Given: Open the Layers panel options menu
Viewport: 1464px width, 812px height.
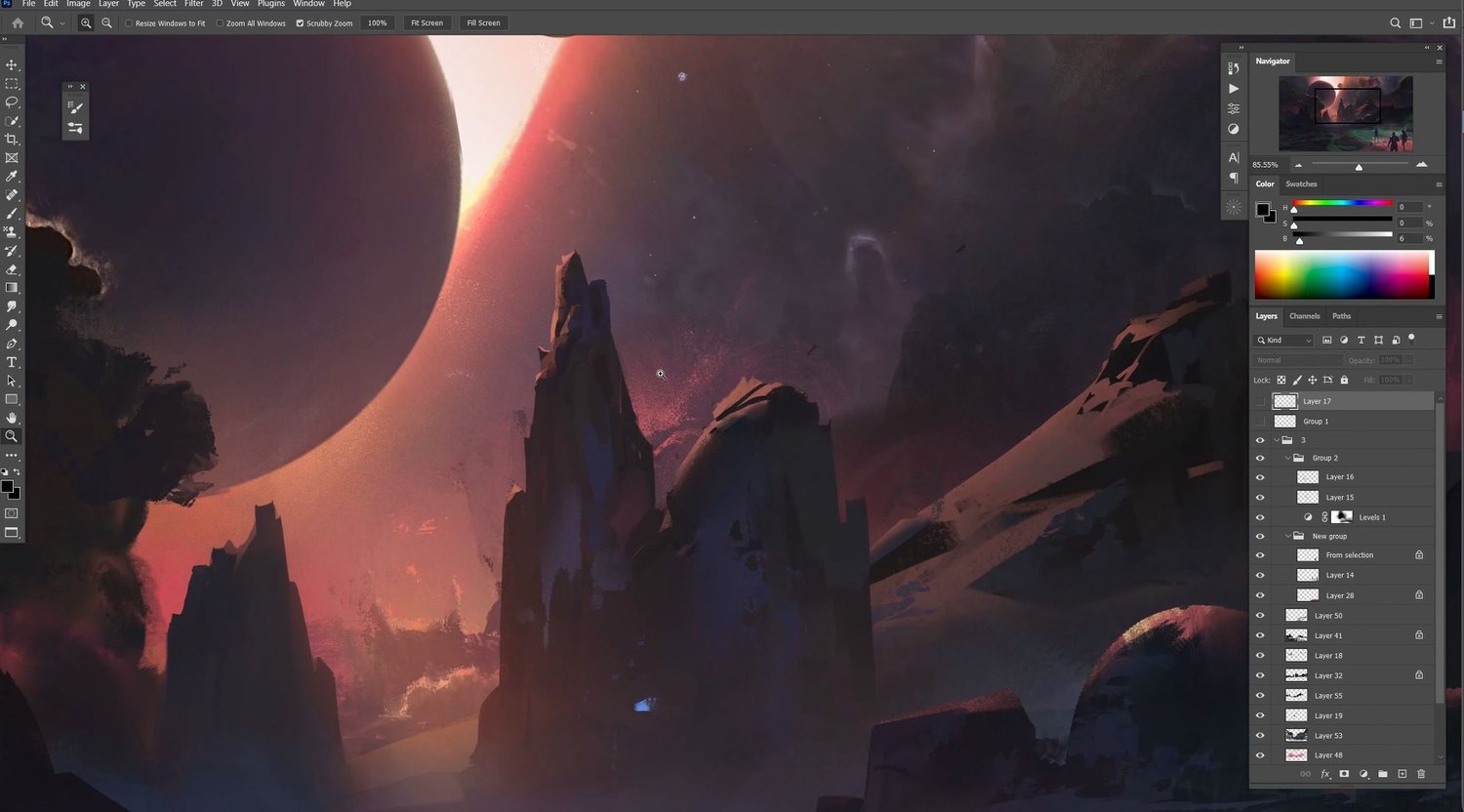Looking at the screenshot, I should pos(1439,316).
